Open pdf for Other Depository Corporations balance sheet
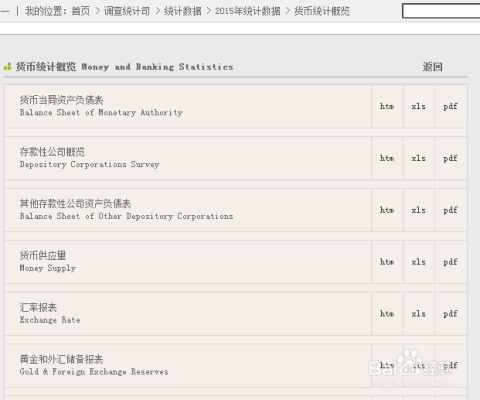This screenshot has height=400, width=480. point(450,210)
